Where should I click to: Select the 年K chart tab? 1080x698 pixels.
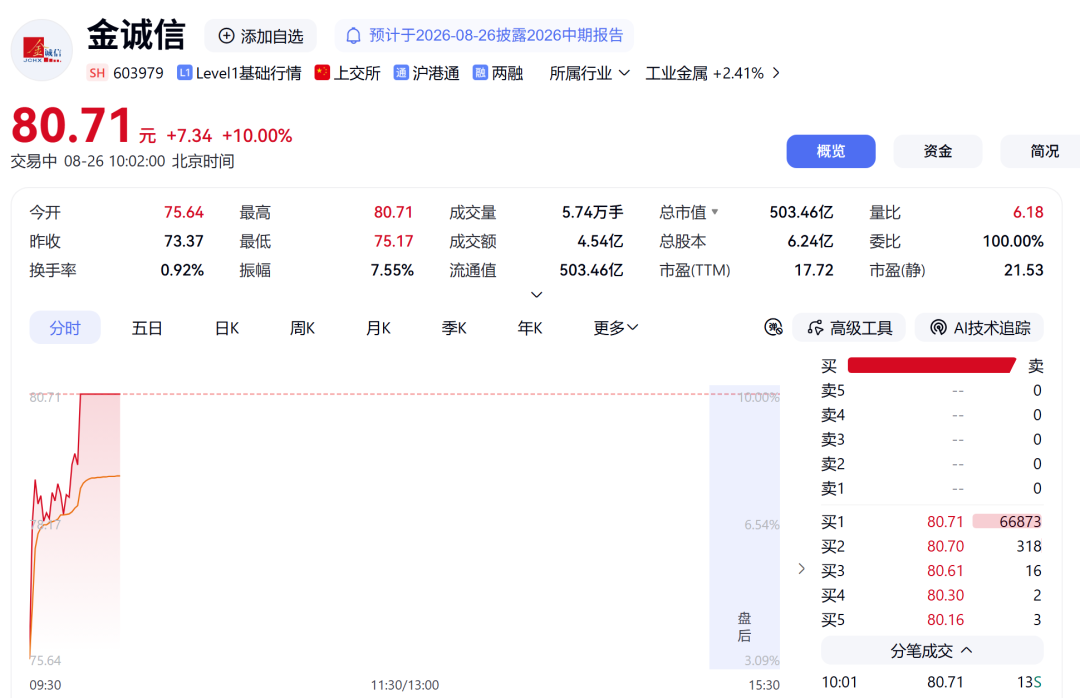tap(530, 328)
